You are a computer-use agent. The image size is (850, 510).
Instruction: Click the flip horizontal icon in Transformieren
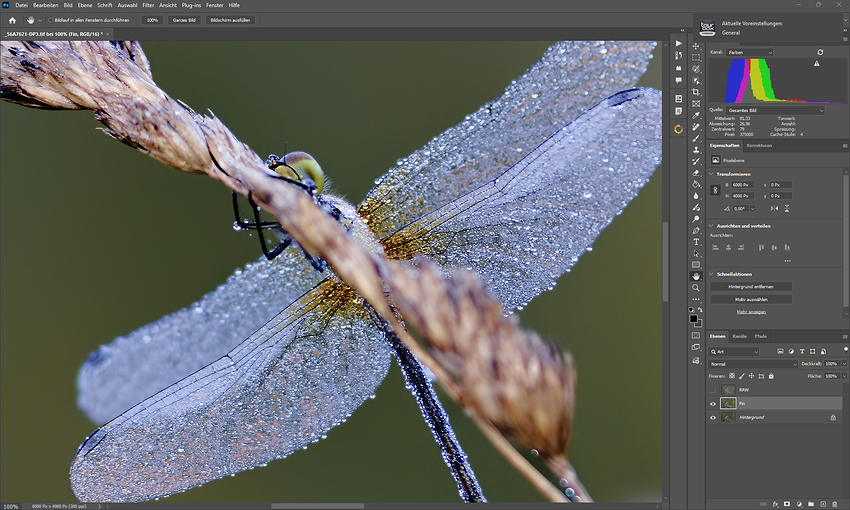(774, 208)
